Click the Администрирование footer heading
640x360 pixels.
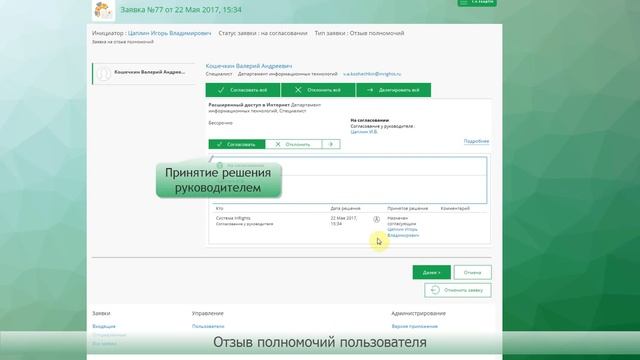pos(418,313)
